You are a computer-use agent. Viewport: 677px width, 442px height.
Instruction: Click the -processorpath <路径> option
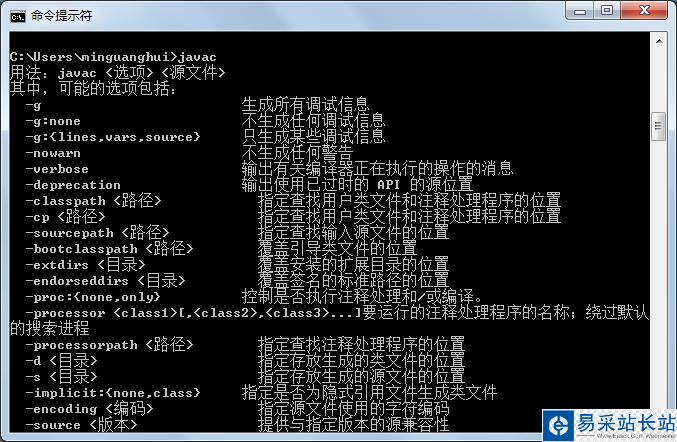click(x=109, y=345)
